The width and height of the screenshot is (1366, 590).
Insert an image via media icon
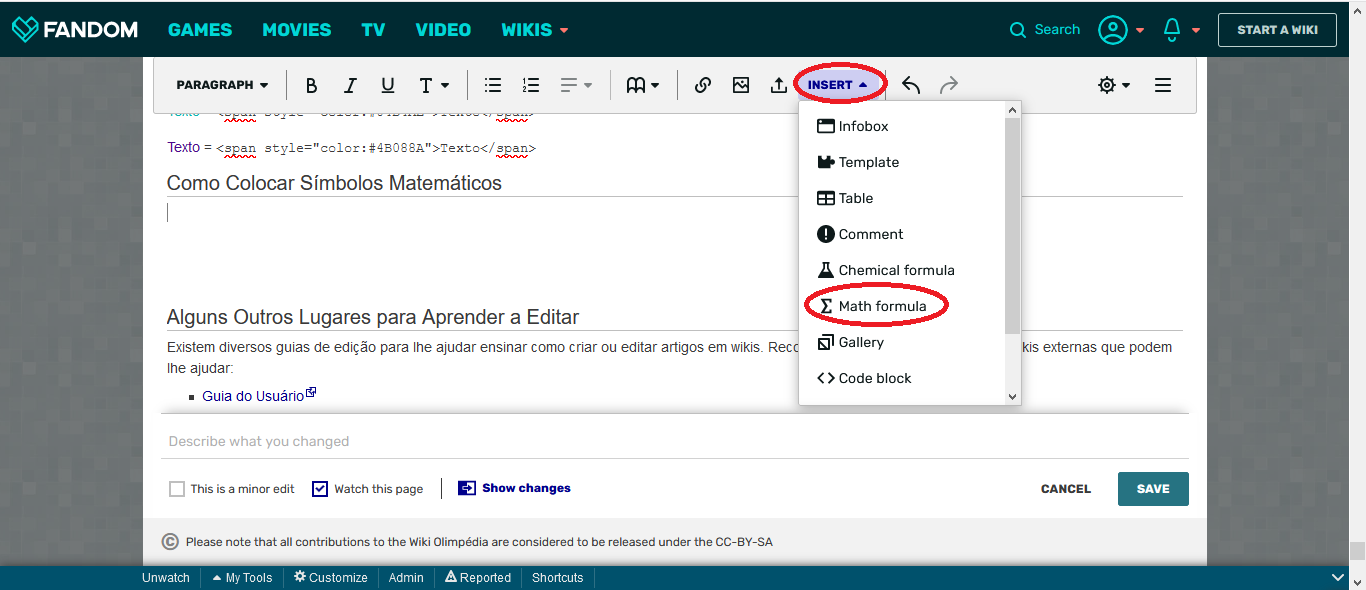[741, 85]
